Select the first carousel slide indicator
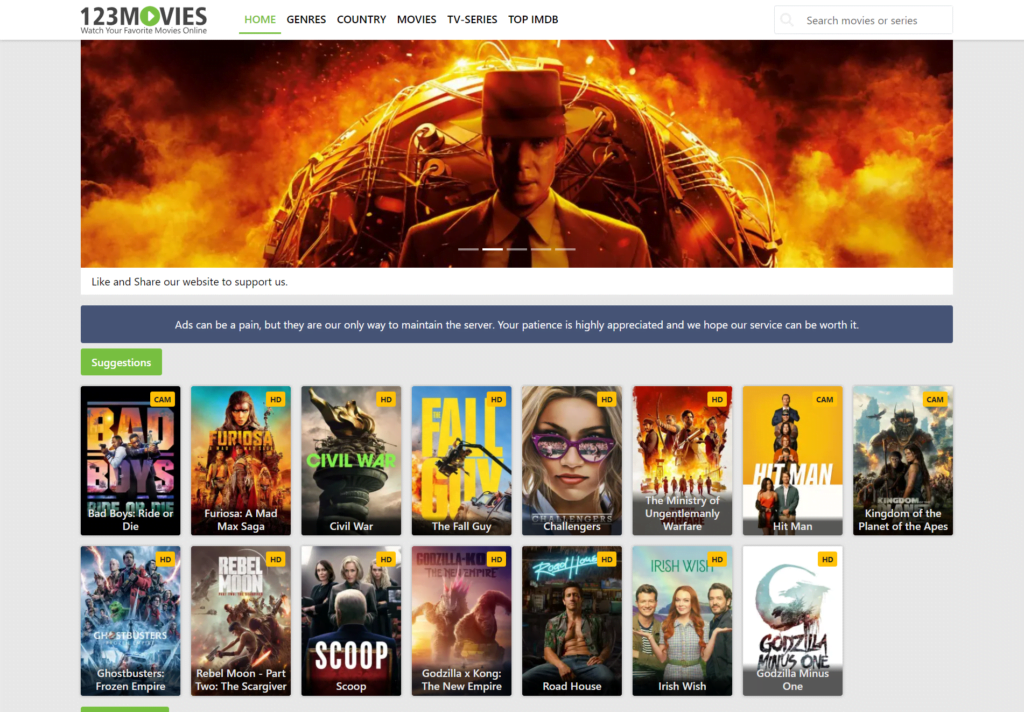 (468, 249)
